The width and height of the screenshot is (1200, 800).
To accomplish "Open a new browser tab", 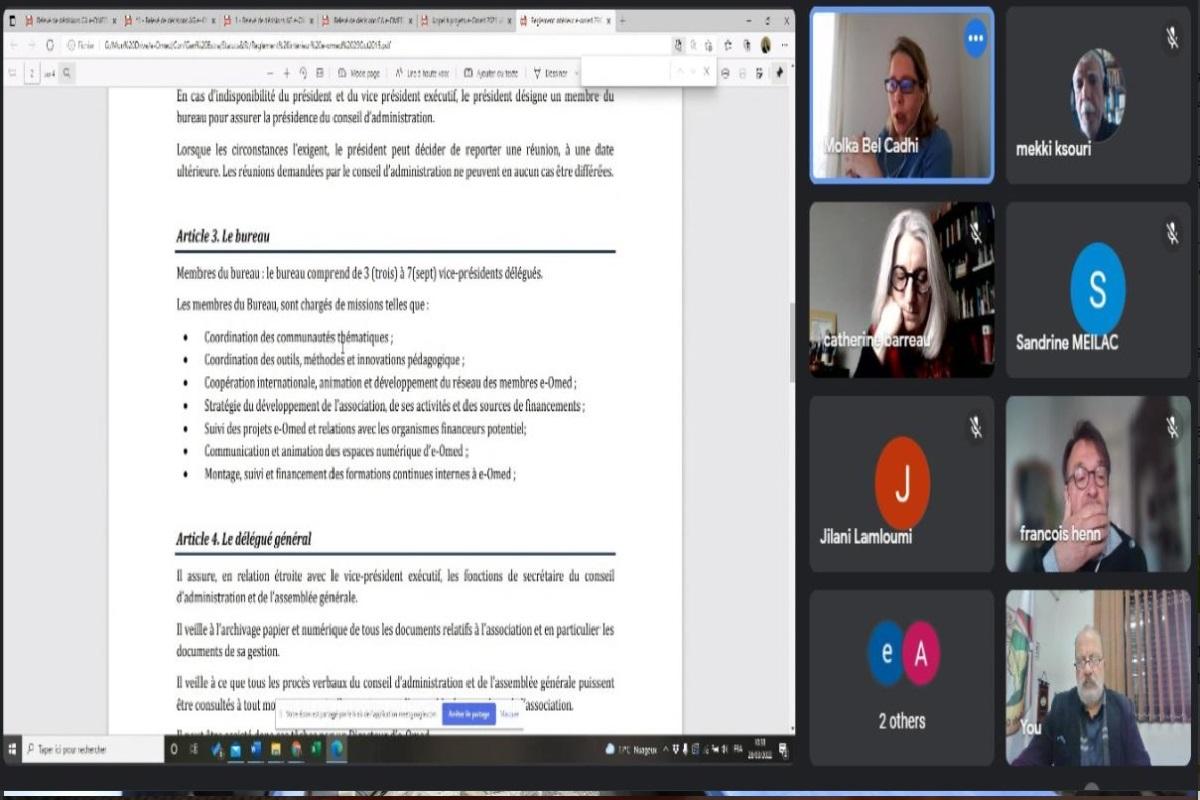I will (x=623, y=20).
